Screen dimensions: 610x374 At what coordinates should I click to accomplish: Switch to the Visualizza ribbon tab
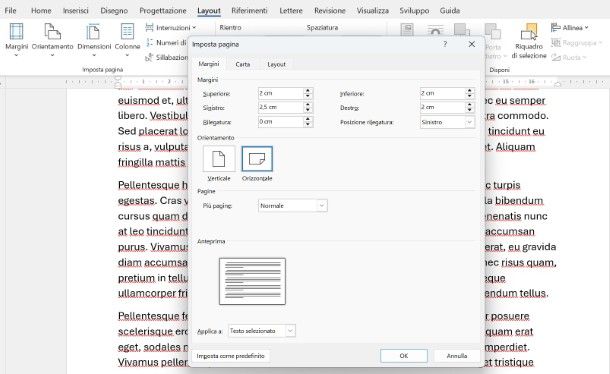(x=373, y=11)
